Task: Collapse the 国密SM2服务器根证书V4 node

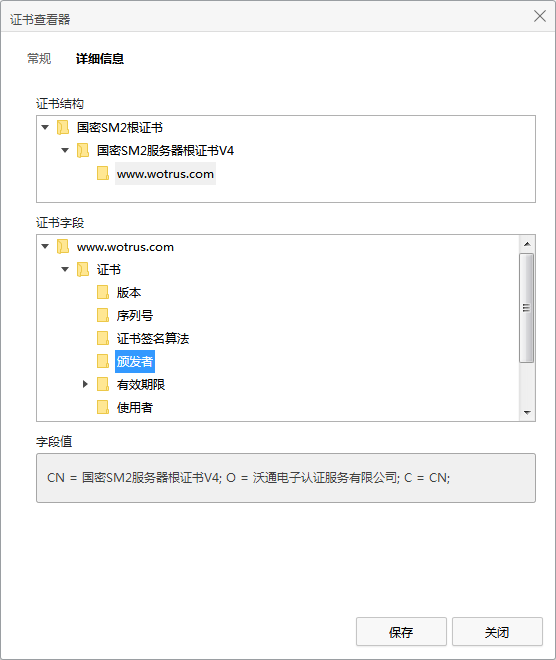Action: 65,150
